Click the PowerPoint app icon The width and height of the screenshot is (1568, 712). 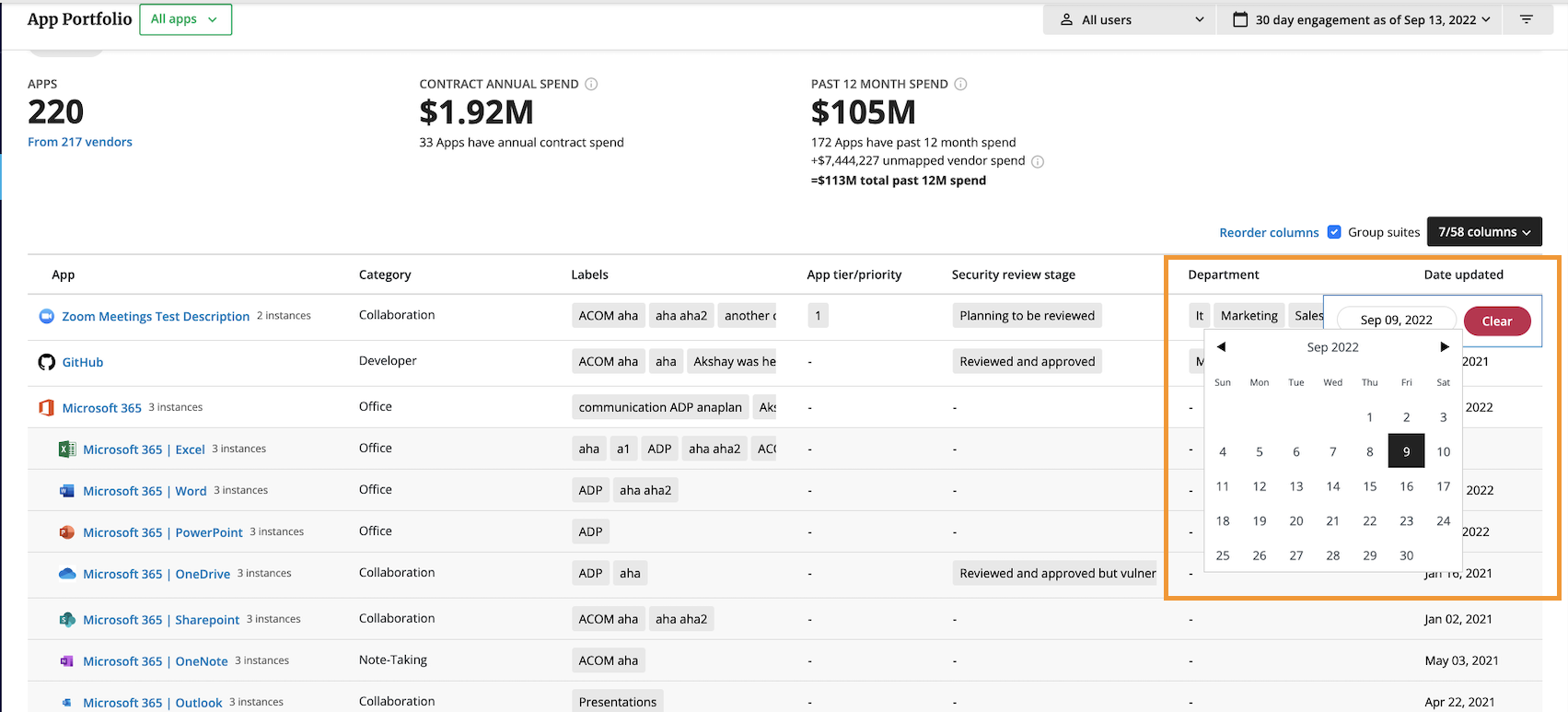67,531
